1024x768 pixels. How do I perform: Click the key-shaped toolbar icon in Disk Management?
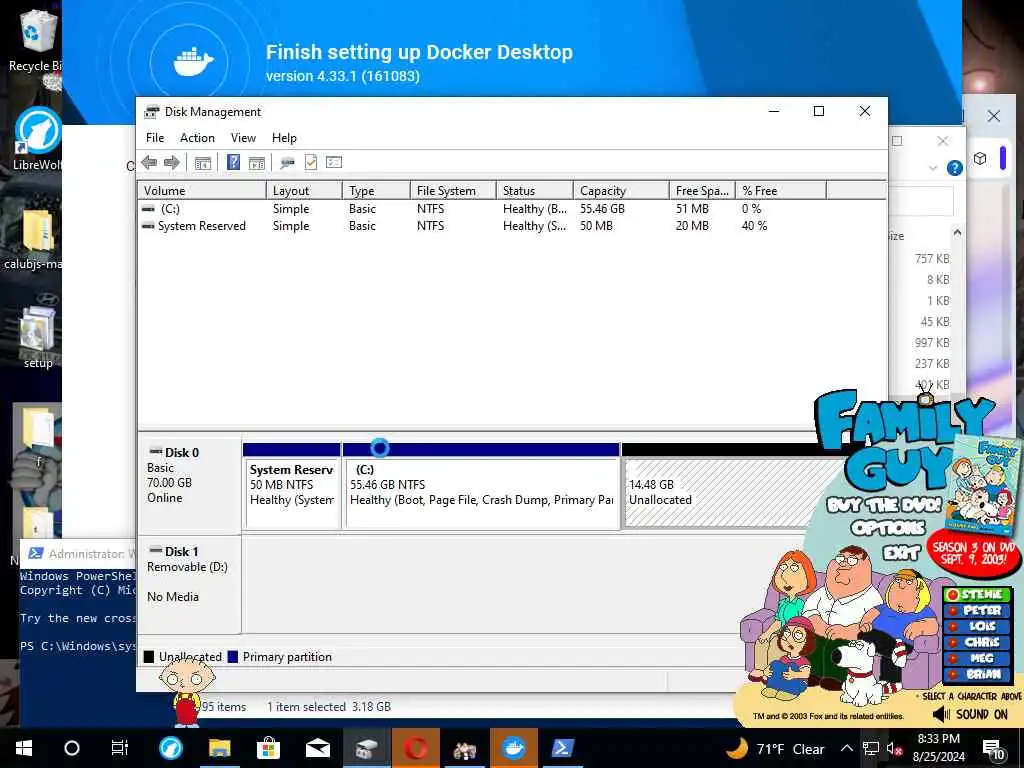(x=287, y=163)
